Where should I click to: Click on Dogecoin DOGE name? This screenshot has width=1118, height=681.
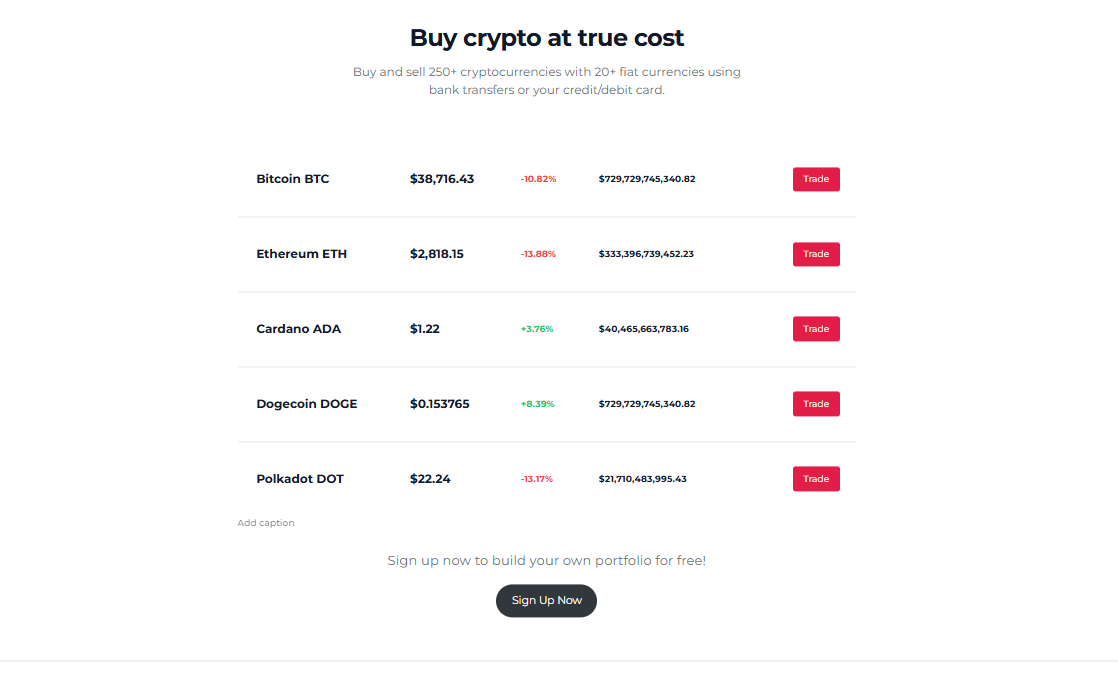pyautogui.click(x=306, y=404)
